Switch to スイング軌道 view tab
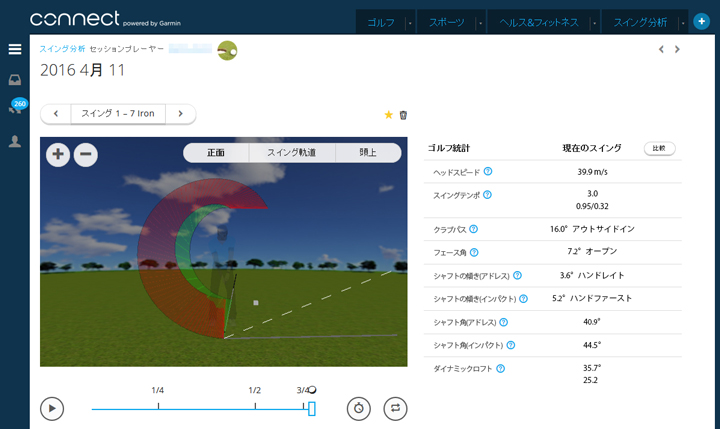This screenshot has width=720, height=429. point(291,153)
